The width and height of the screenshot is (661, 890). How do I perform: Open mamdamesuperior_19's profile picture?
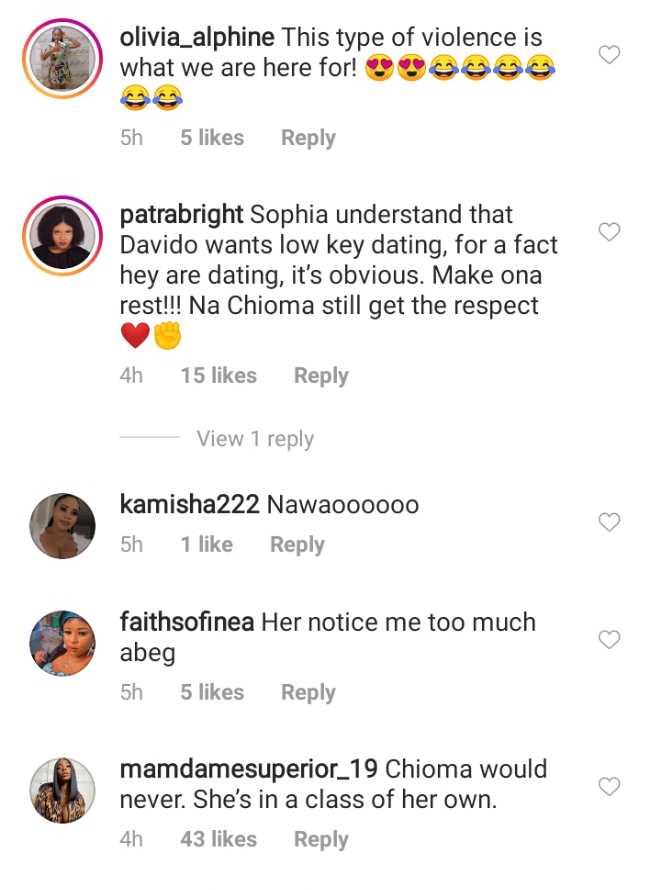[x=61, y=789]
